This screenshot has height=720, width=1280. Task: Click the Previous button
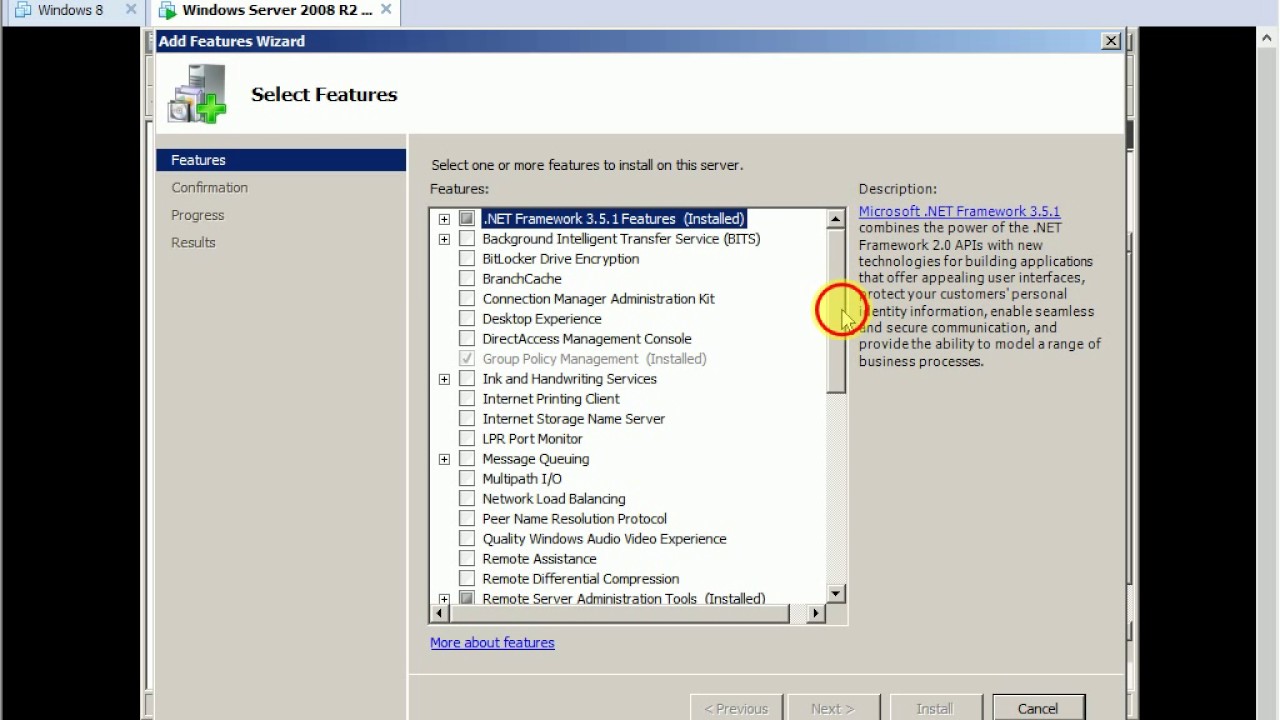click(736, 708)
